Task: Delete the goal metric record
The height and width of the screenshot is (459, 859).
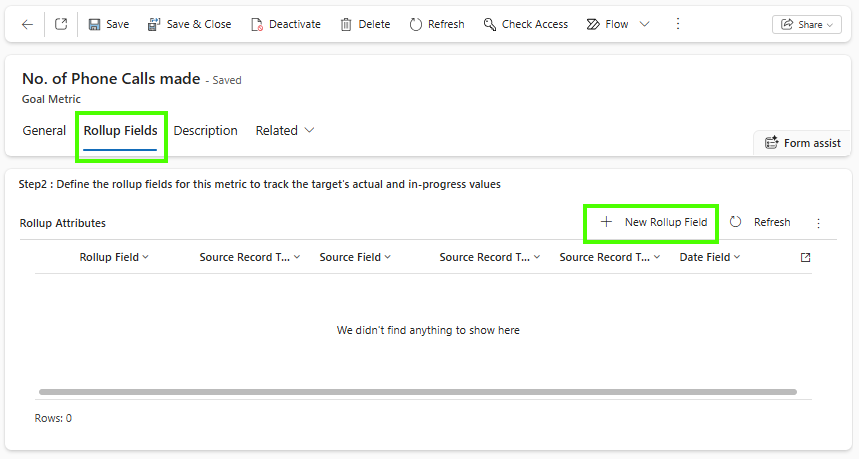Action: (365, 24)
